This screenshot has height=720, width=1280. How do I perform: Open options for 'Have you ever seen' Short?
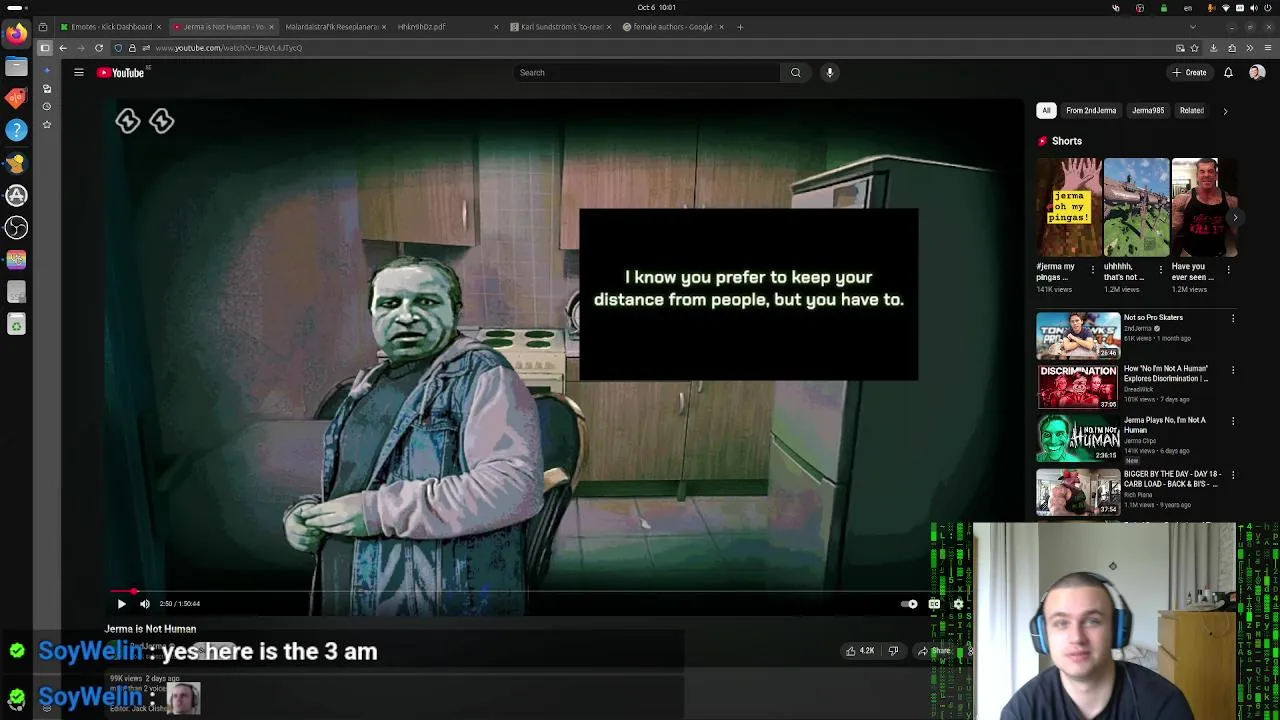click(1228, 269)
